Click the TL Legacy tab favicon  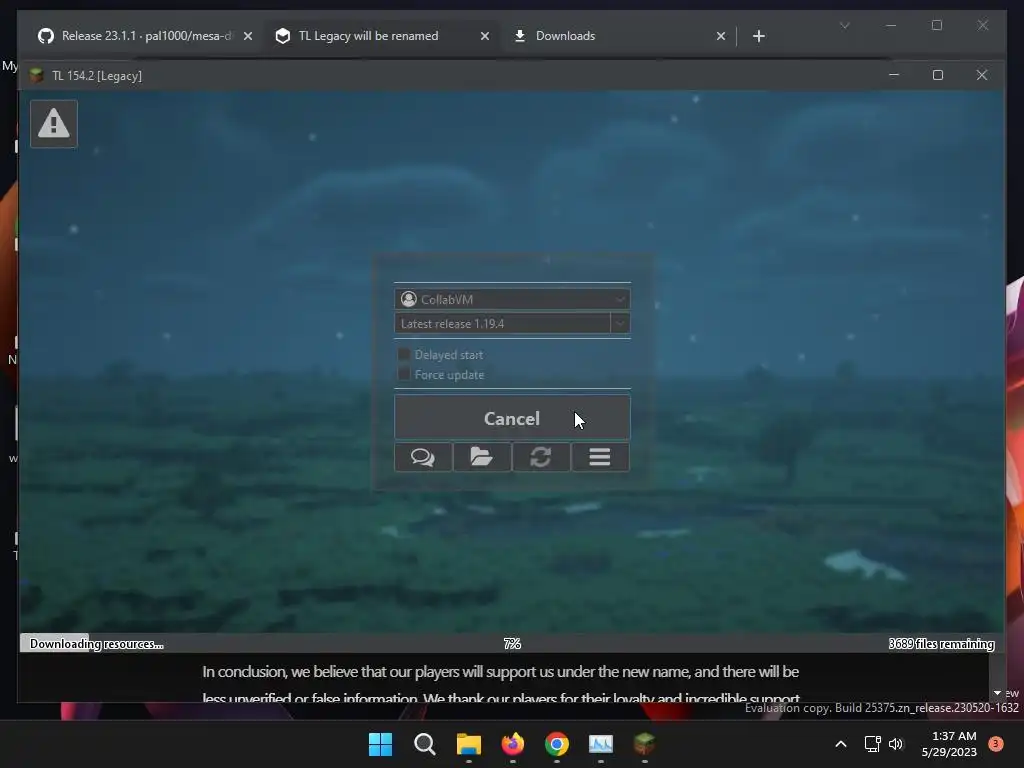click(x=283, y=36)
